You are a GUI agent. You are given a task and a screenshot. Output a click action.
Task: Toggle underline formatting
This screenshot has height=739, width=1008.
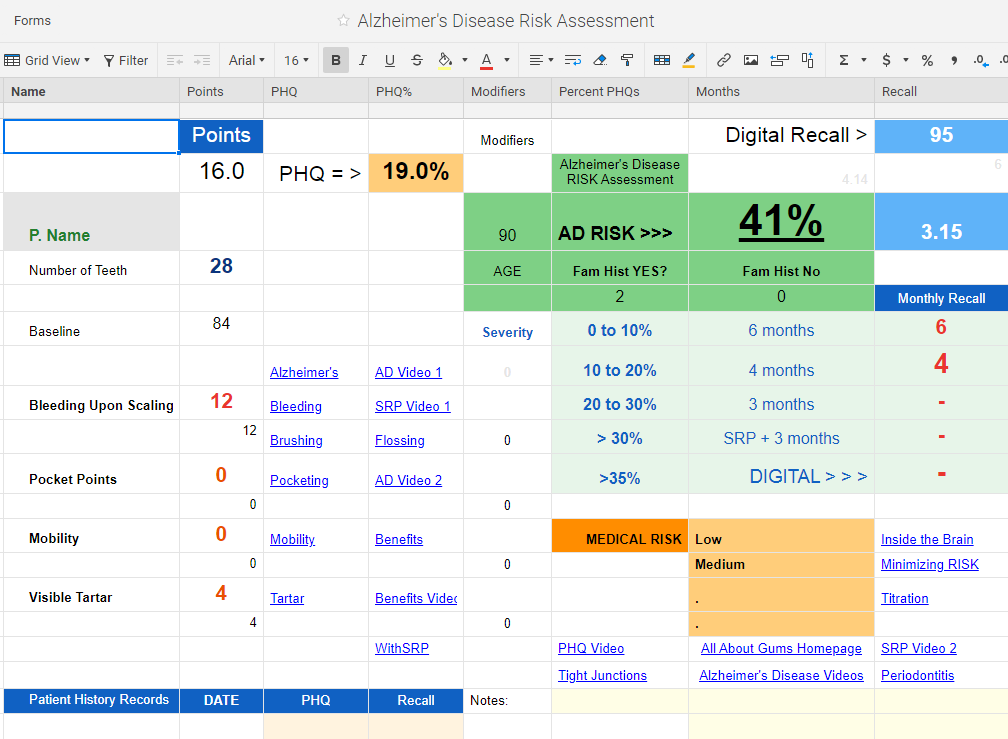(x=390, y=60)
